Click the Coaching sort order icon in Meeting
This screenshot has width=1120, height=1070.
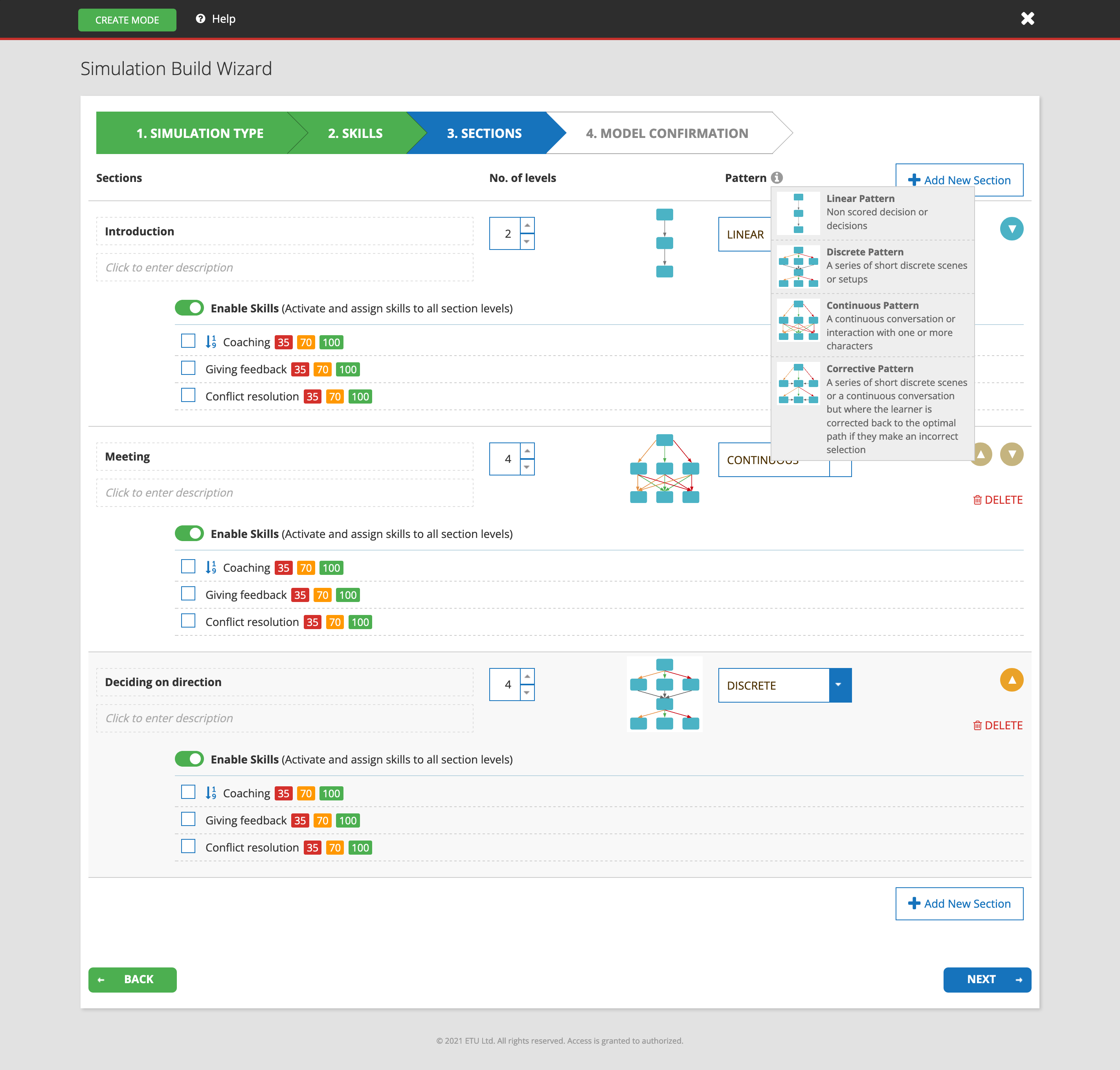pyautogui.click(x=210, y=567)
